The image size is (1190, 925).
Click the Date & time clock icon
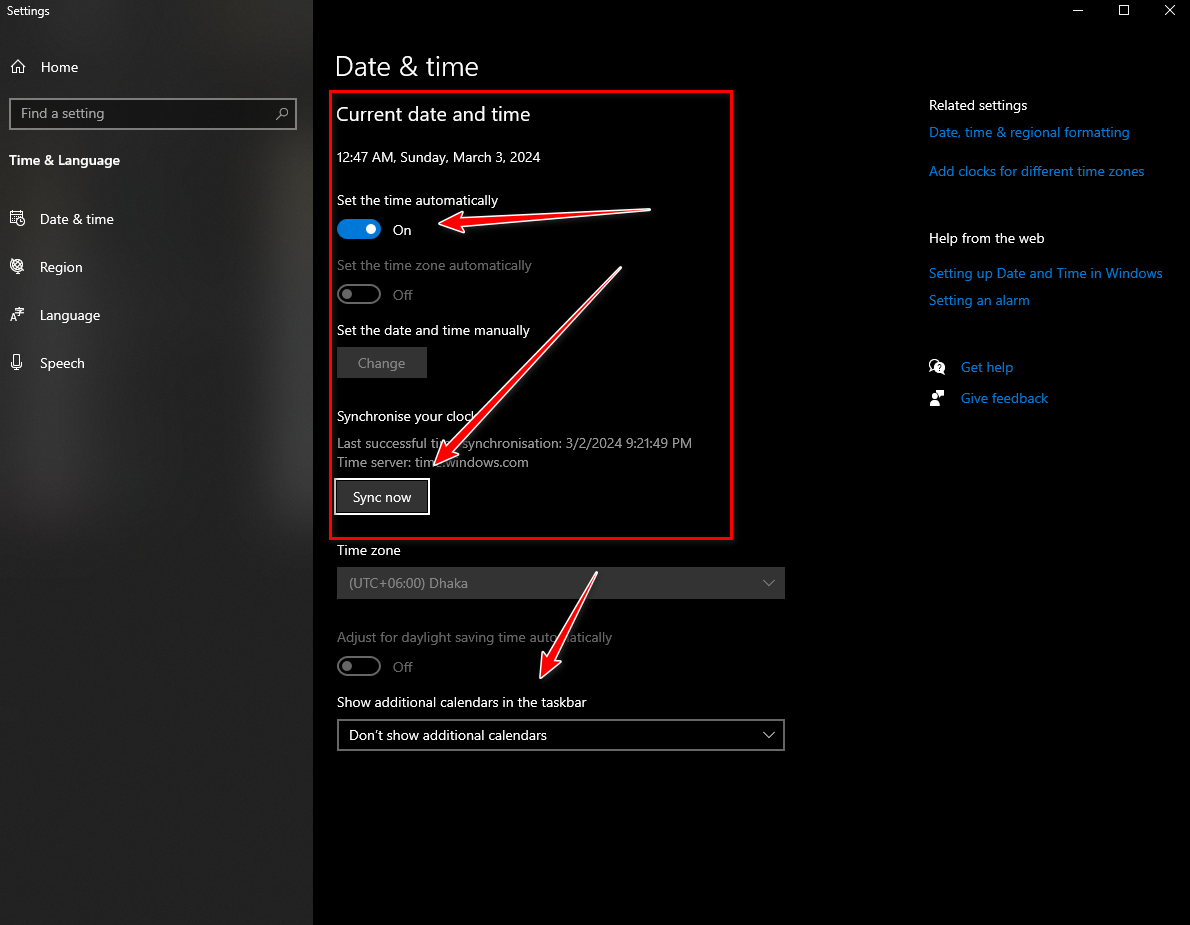coord(17,219)
